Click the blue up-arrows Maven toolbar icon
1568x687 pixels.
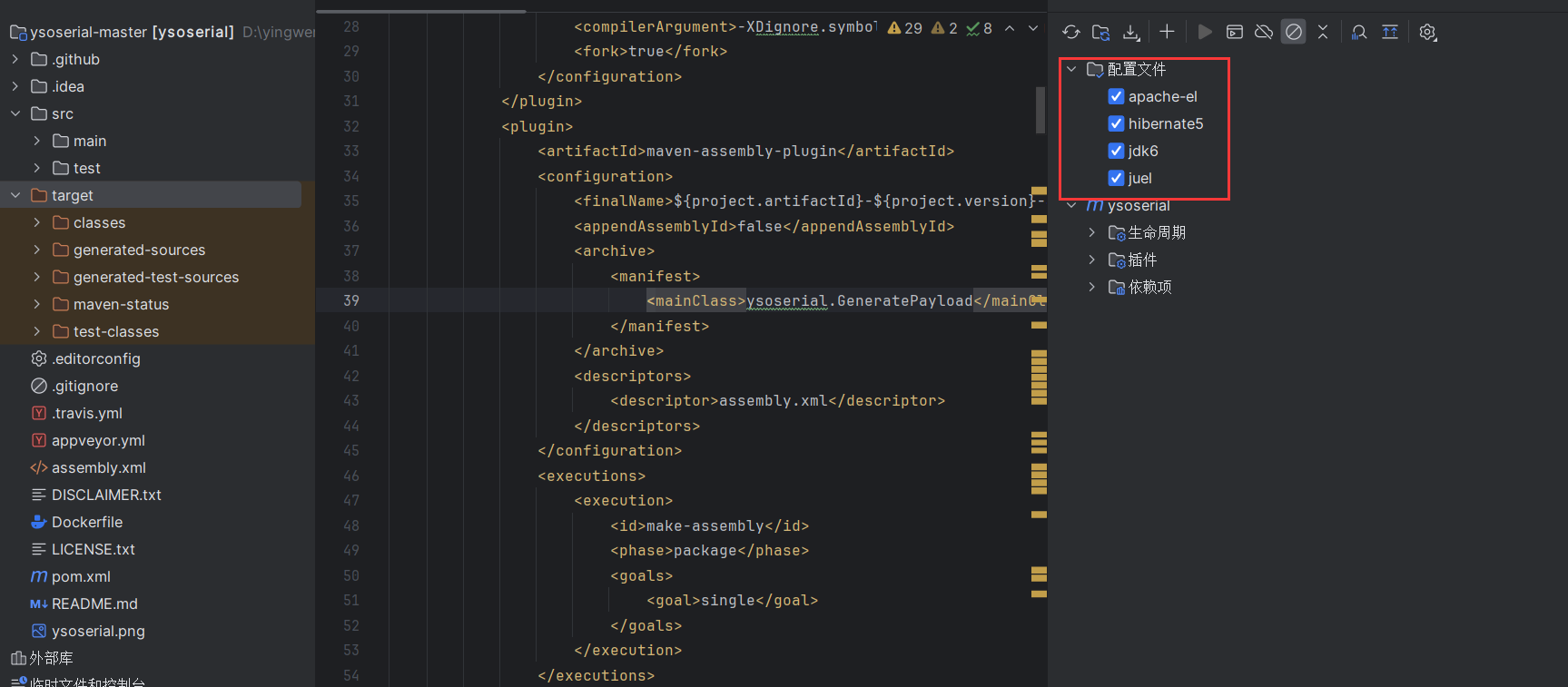1390,32
